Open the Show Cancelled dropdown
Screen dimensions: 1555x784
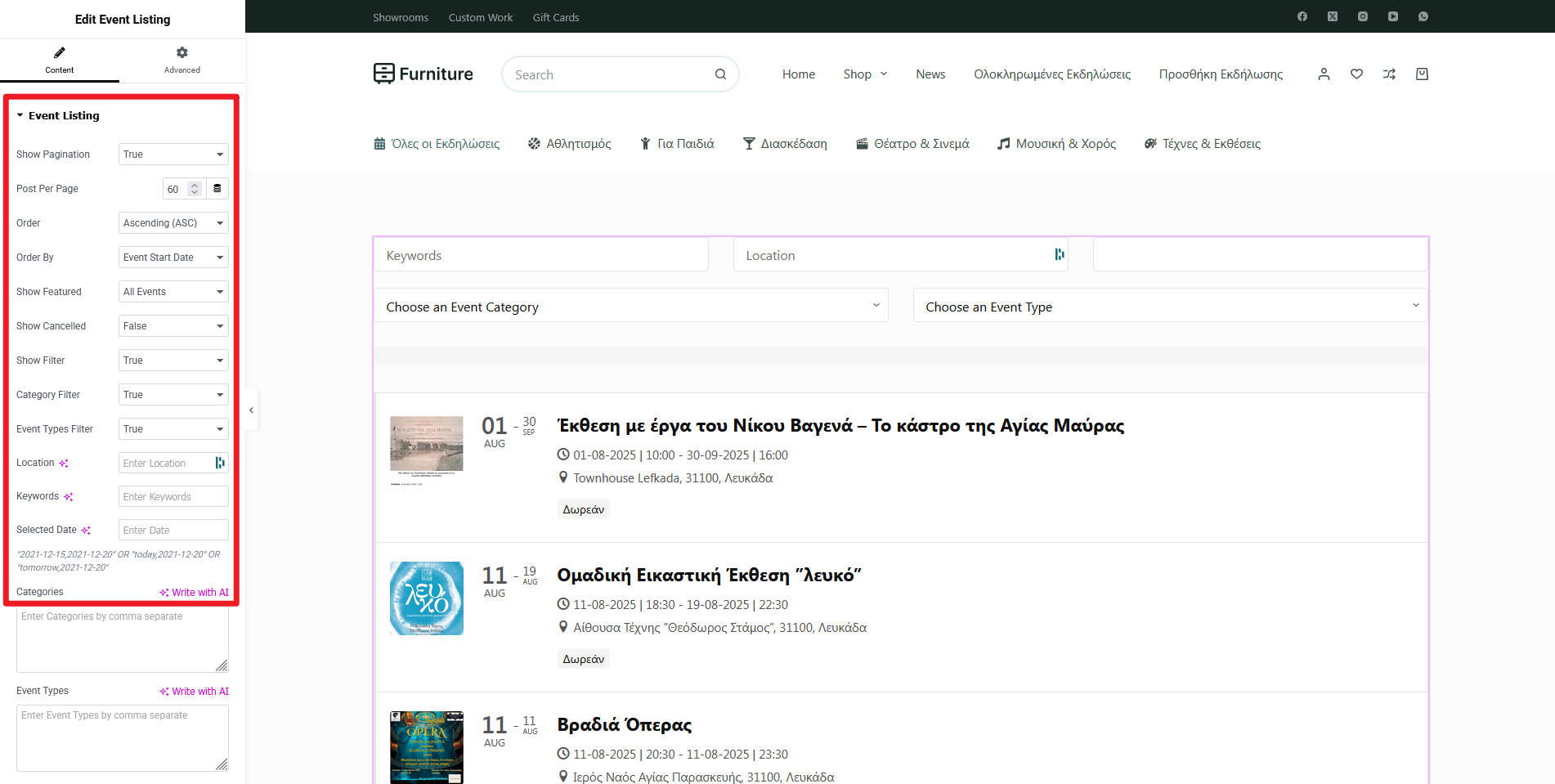[x=173, y=326]
